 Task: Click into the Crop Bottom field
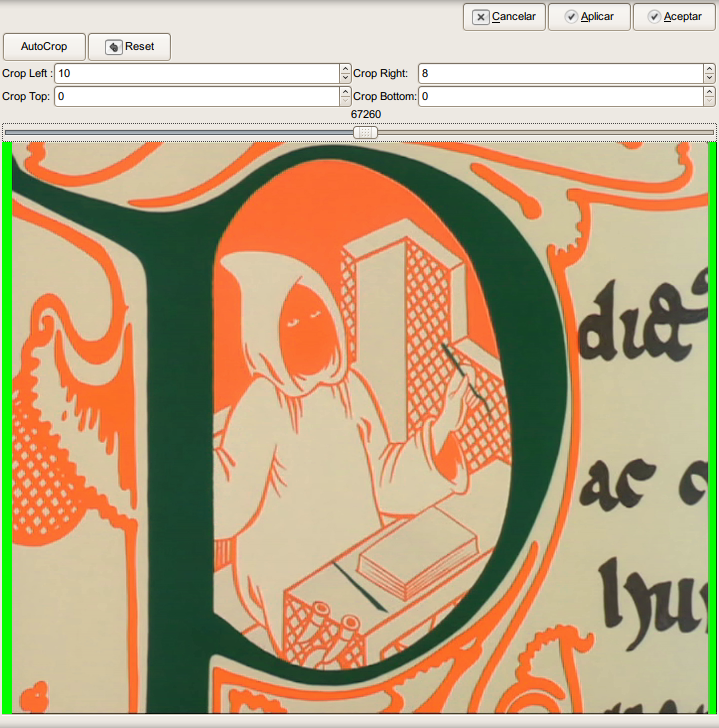click(x=558, y=96)
